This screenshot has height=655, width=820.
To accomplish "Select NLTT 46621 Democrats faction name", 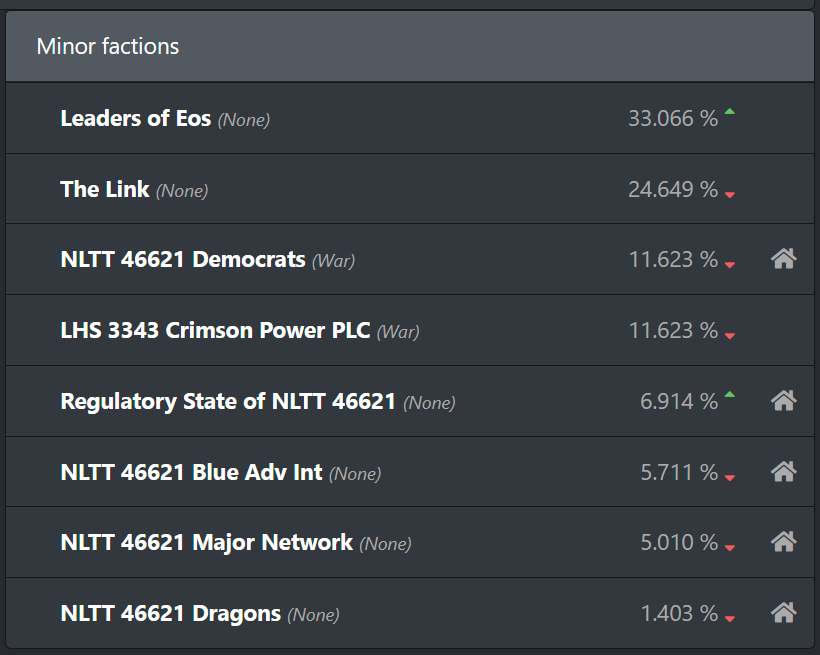I will 183,259.
